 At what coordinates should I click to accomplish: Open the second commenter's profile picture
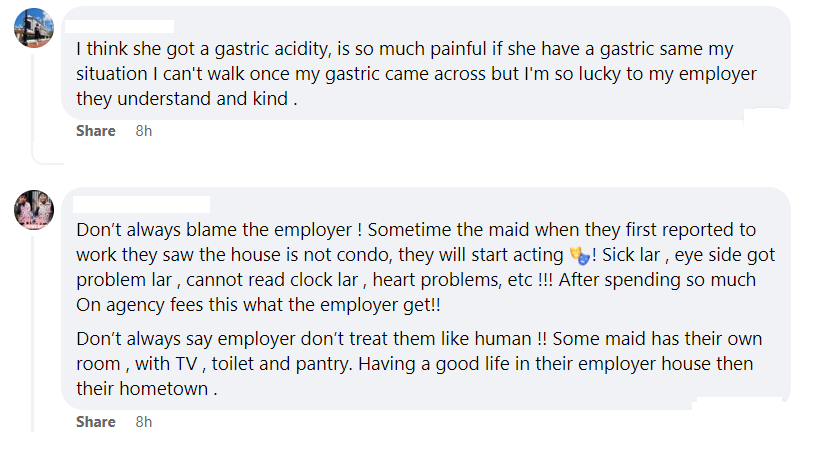pos(33,208)
